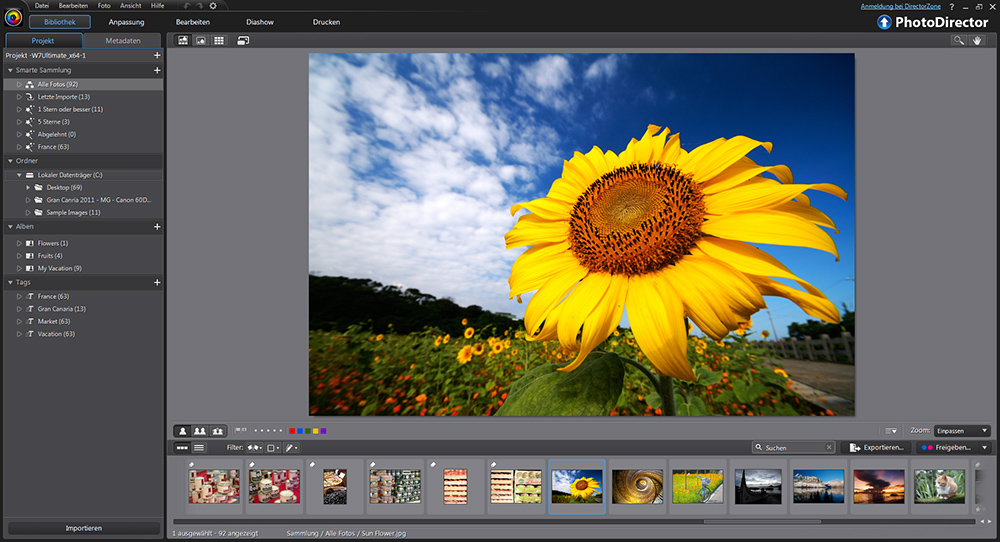This screenshot has width=1000, height=542.
Task: Add a new album with the plus icon
Action: coord(157,227)
